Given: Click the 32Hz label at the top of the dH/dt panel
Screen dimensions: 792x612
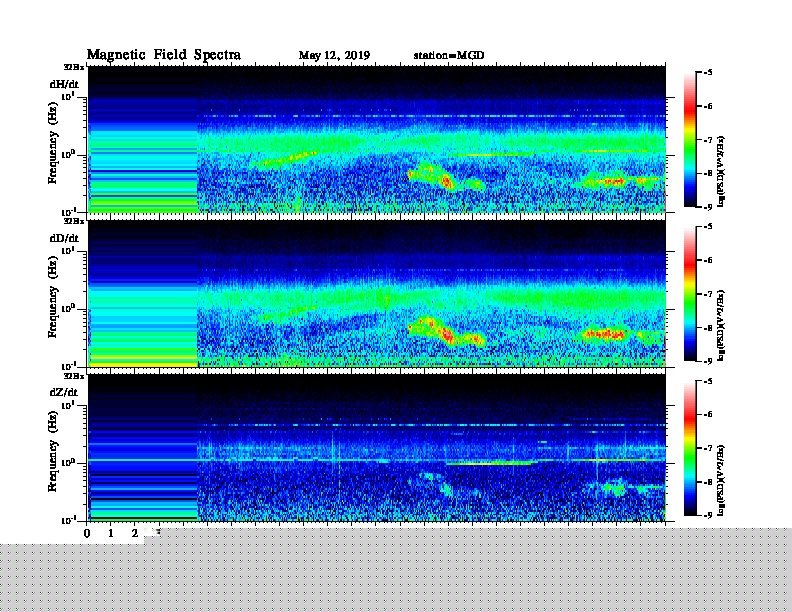Looking at the screenshot, I should pos(74,67).
